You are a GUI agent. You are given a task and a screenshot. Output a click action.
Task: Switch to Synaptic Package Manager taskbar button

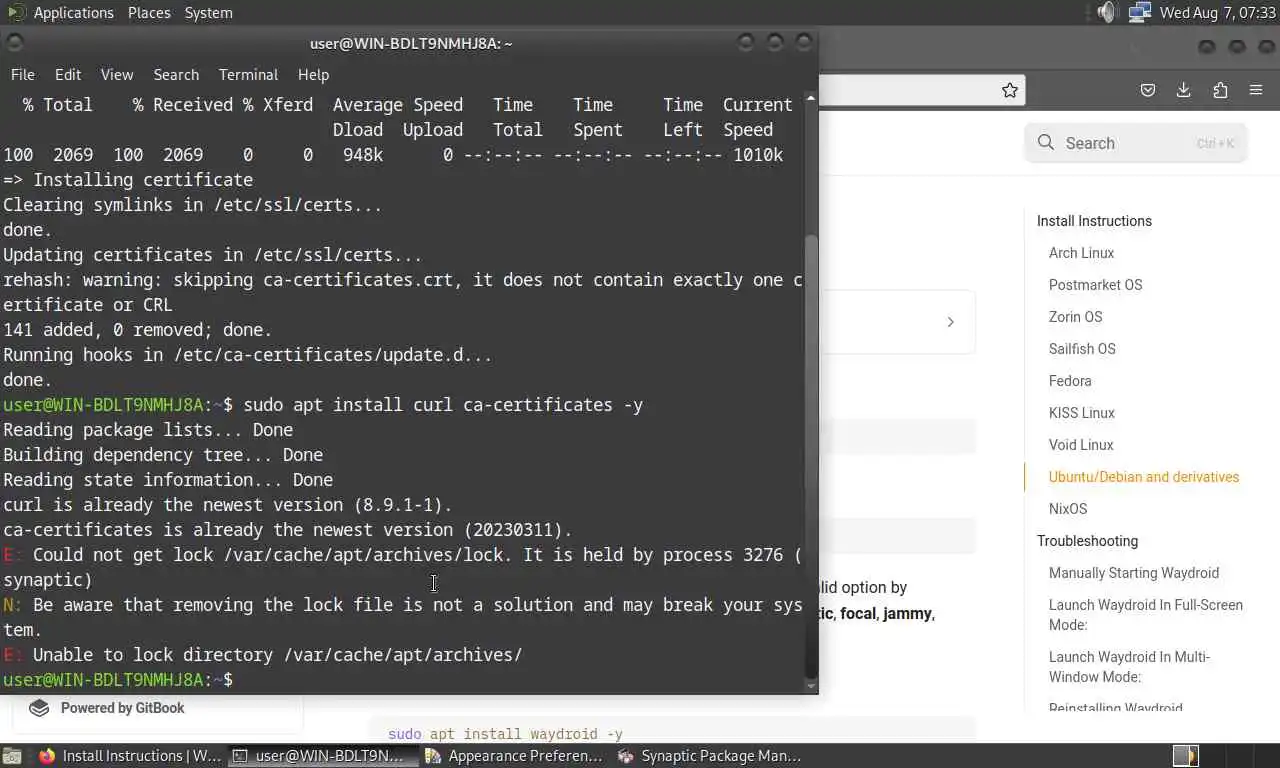[709, 756]
